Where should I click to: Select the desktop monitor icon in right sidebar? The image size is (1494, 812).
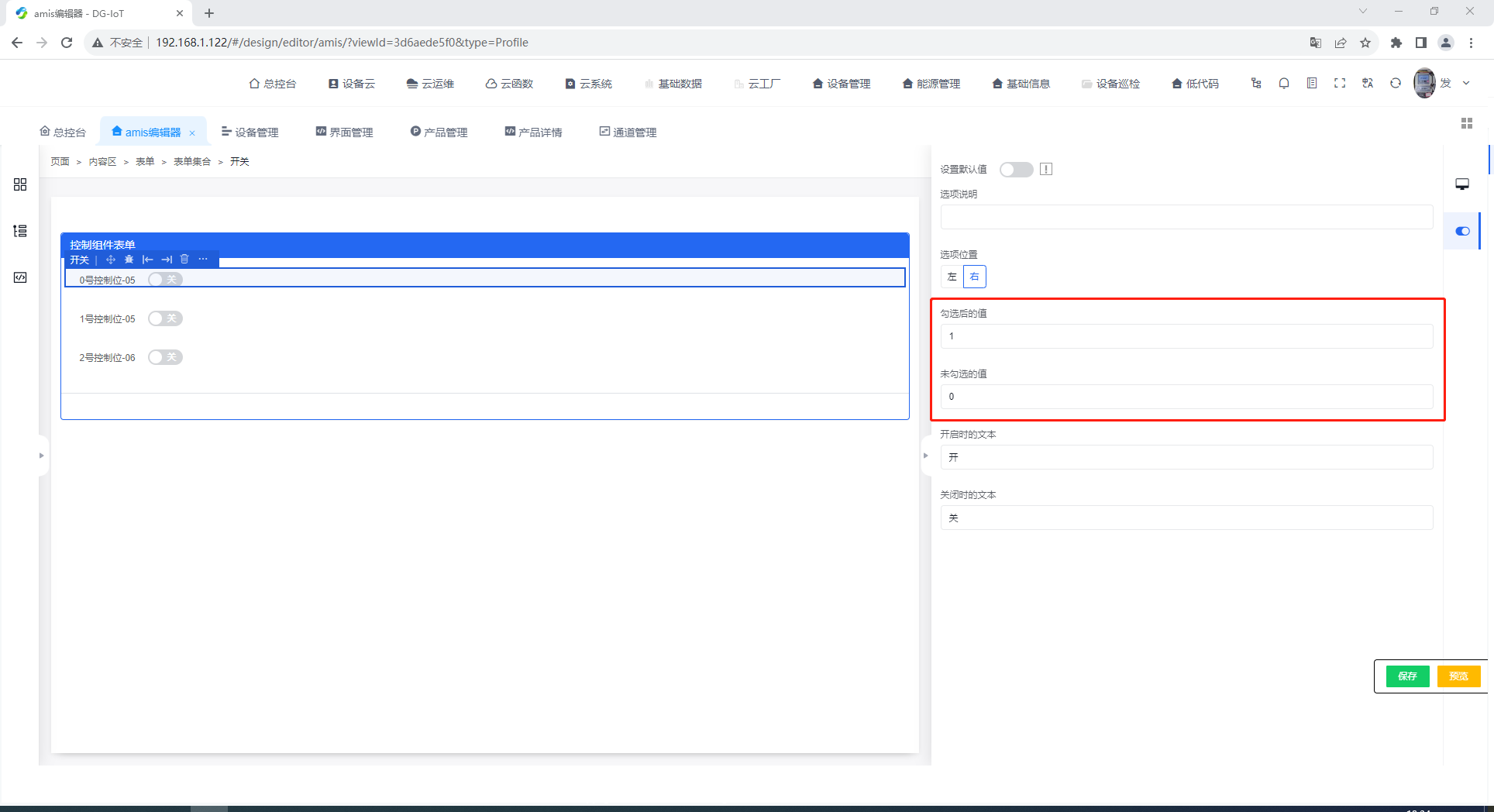[1462, 184]
